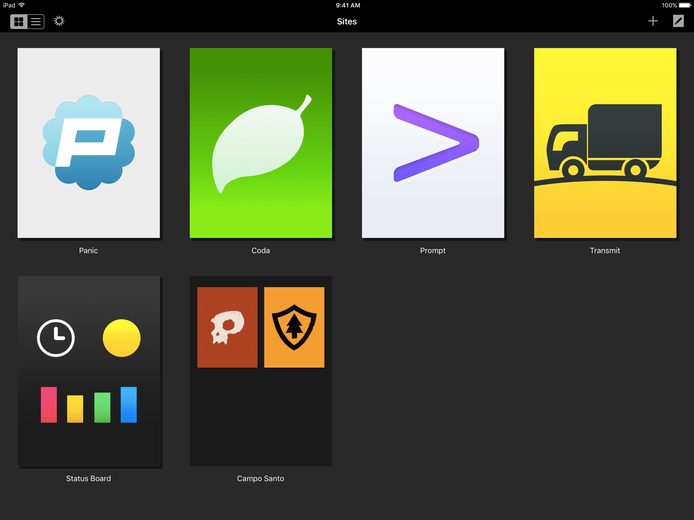Click the Prompt label

(433, 250)
